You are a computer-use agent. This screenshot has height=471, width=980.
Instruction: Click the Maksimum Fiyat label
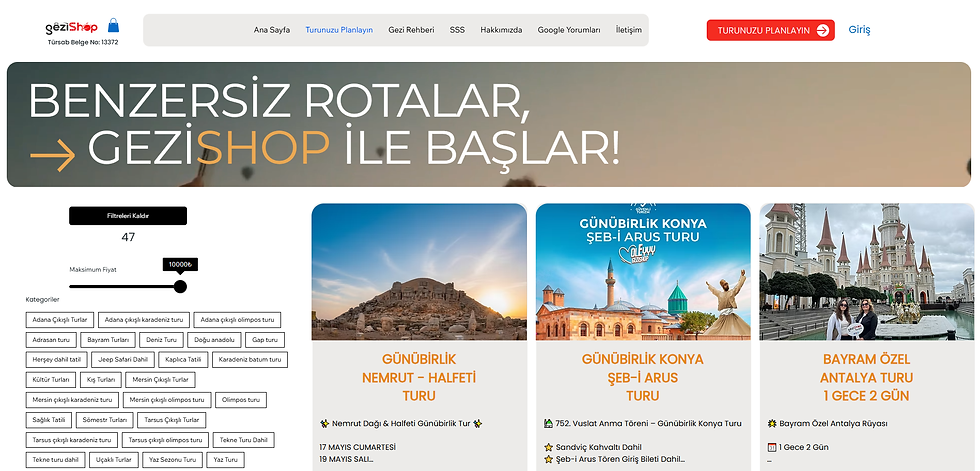(x=92, y=270)
